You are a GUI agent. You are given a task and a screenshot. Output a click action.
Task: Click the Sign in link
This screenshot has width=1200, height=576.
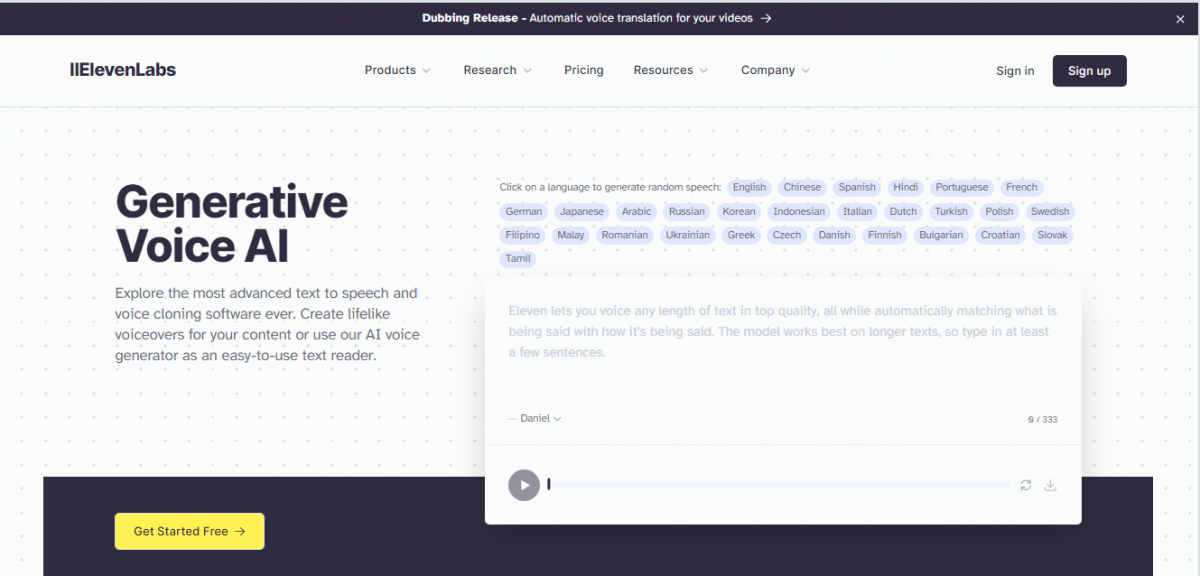[1015, 71]
